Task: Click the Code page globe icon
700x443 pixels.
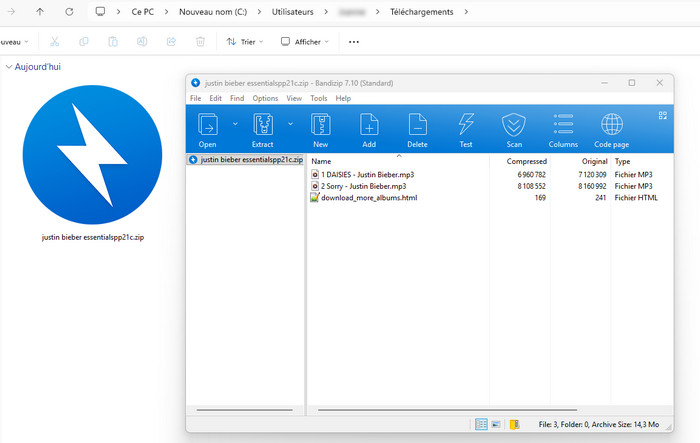Action: pos(612,124)
